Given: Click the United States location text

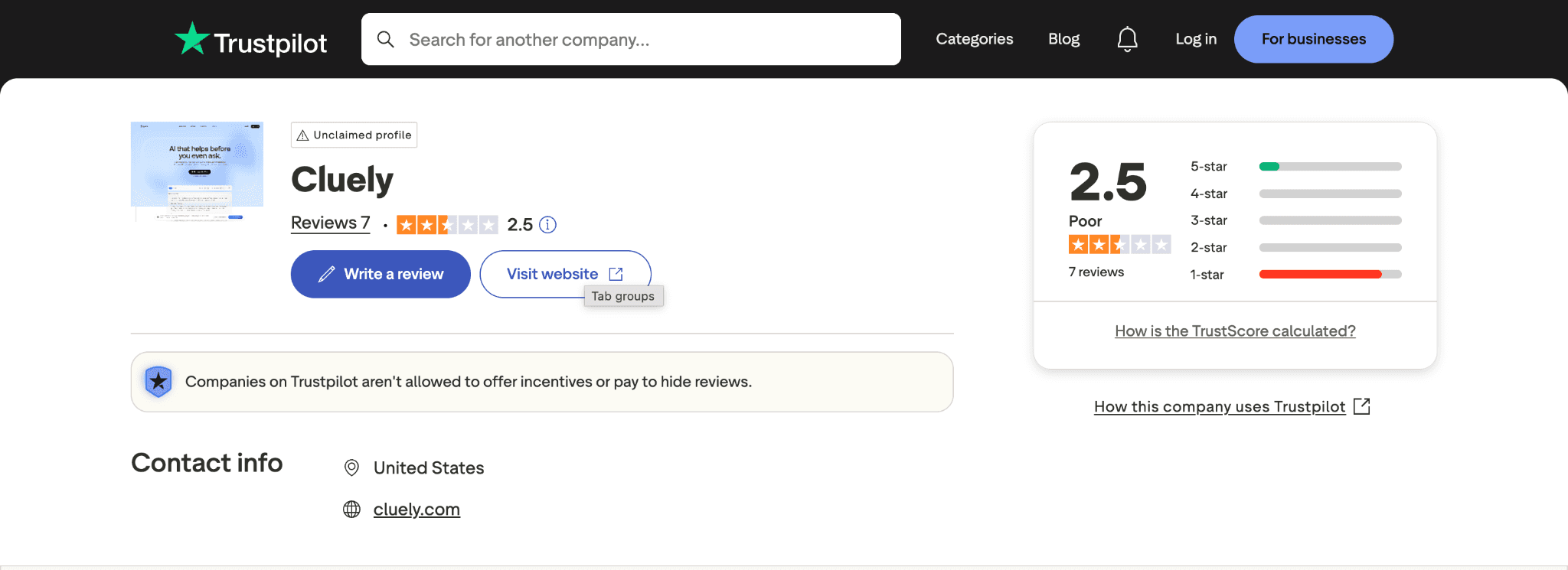Looking at the screenshot, I should tap(429, 468).
